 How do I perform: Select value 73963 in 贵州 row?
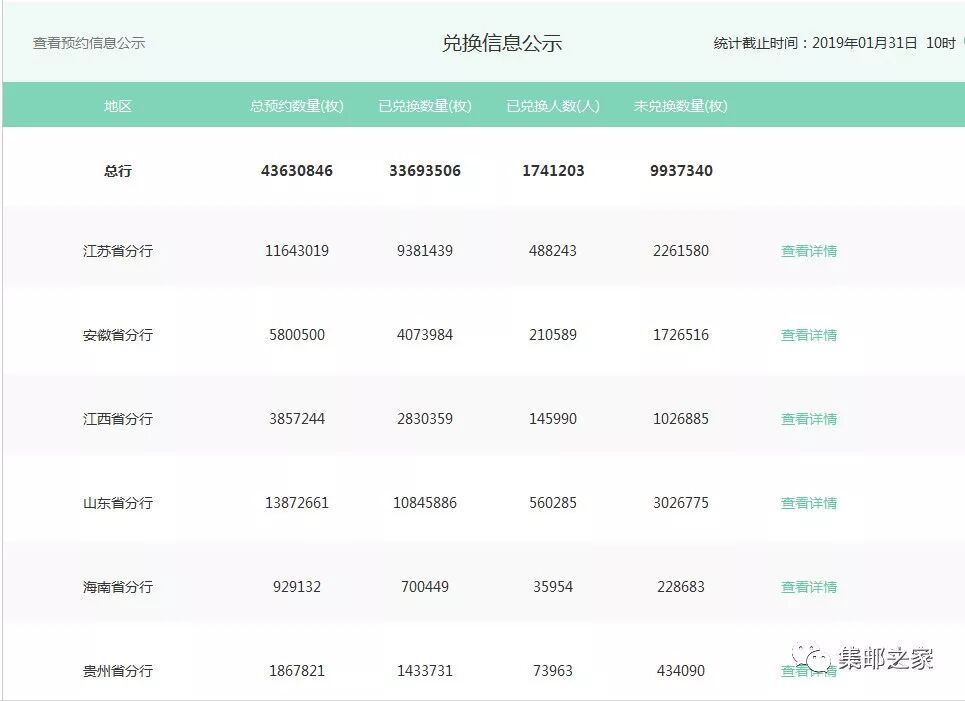tap(553, 671)
